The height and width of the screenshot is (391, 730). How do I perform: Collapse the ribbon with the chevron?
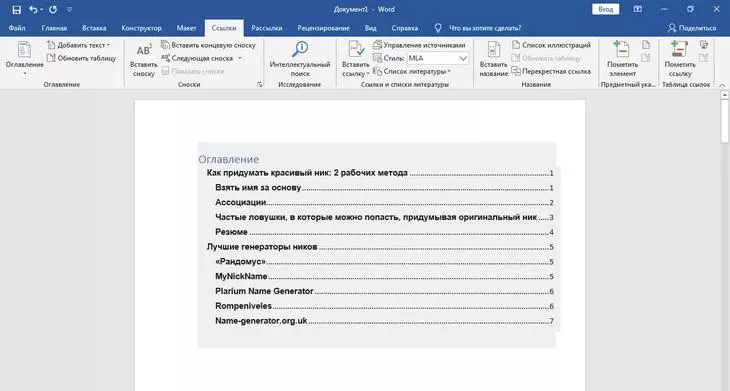point(722,85)
